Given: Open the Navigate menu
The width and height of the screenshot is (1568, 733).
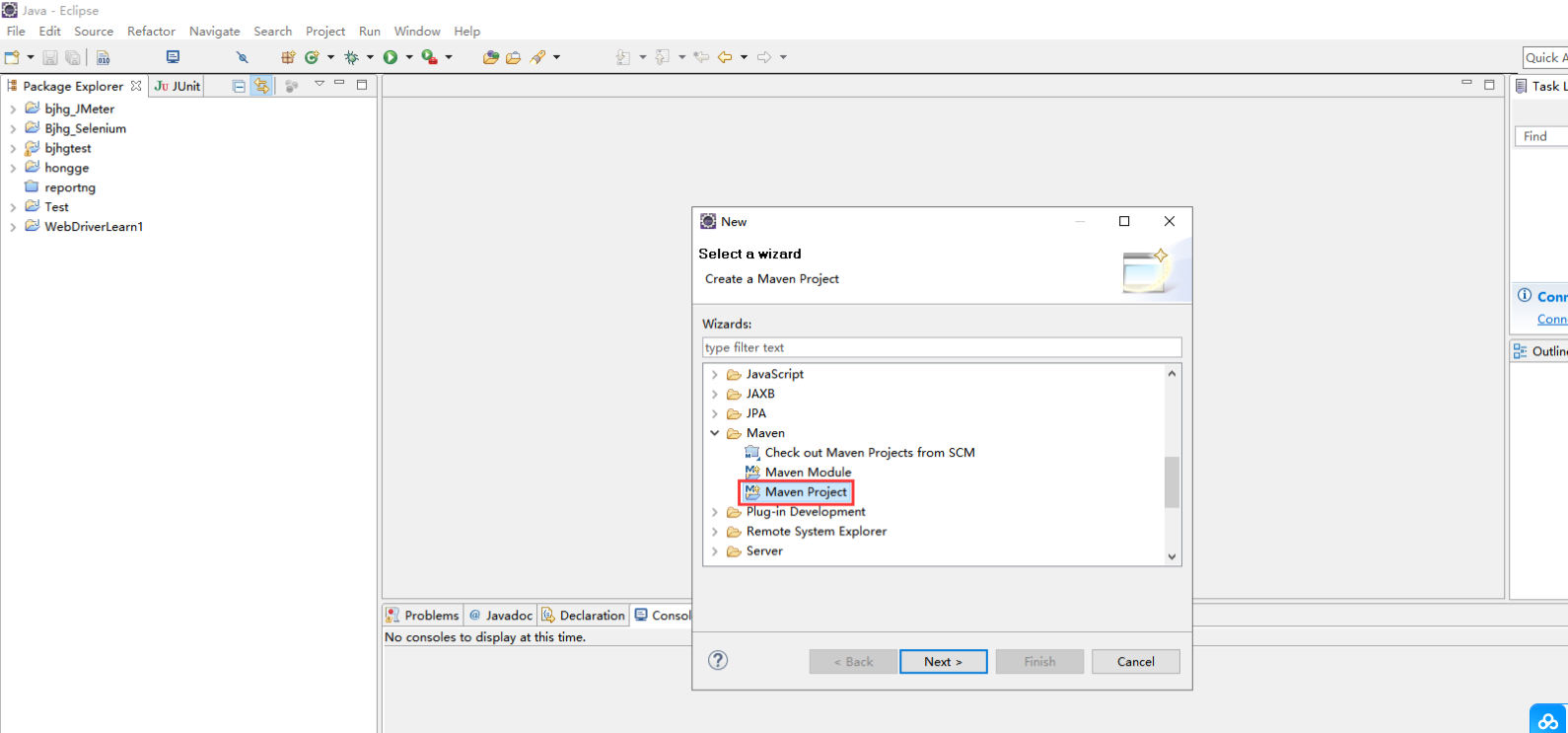Looking at the screenshot, I should point(214,31).
